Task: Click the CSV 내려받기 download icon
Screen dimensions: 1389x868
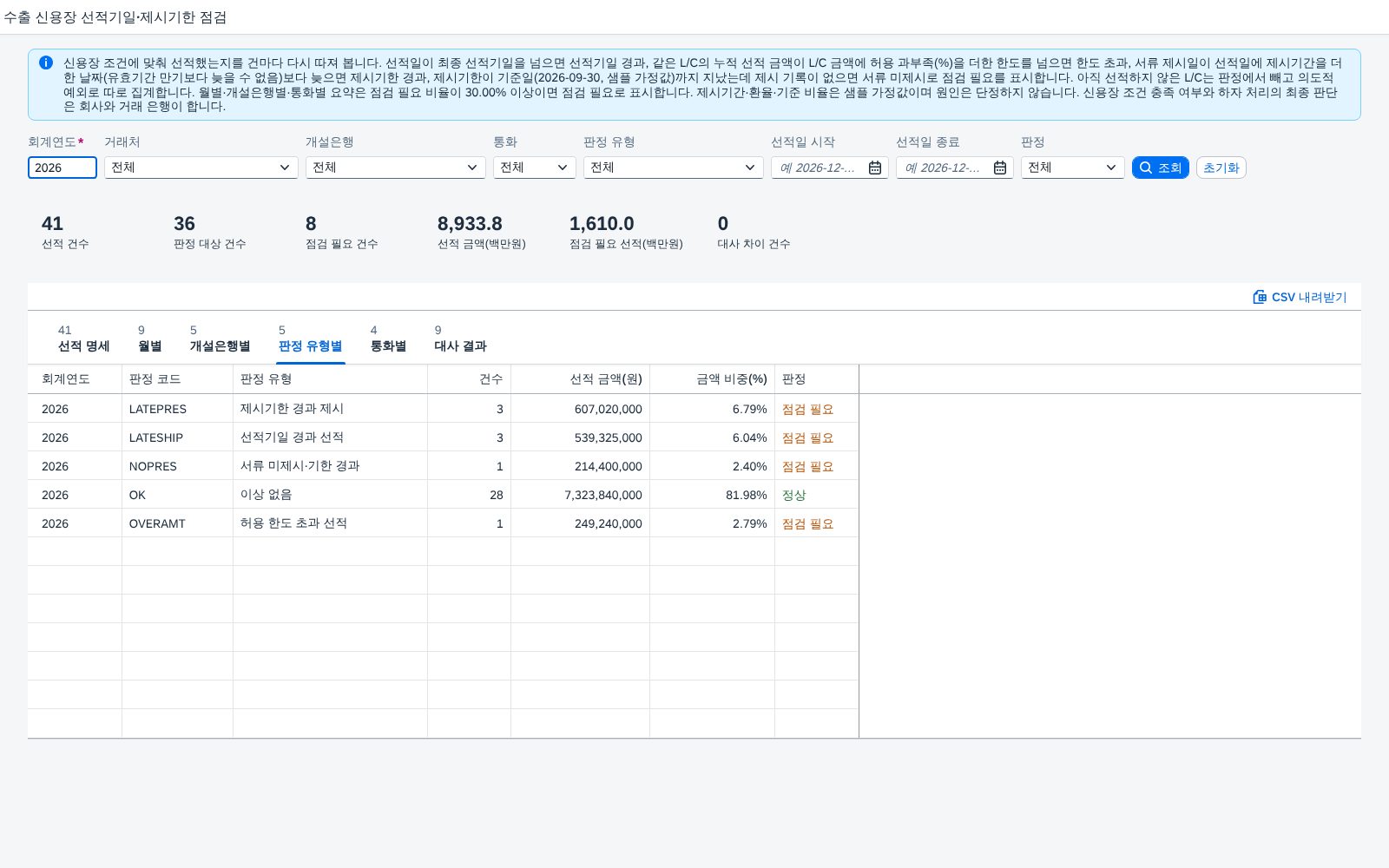Action: pyautogui.click(x=1260, y=297)
